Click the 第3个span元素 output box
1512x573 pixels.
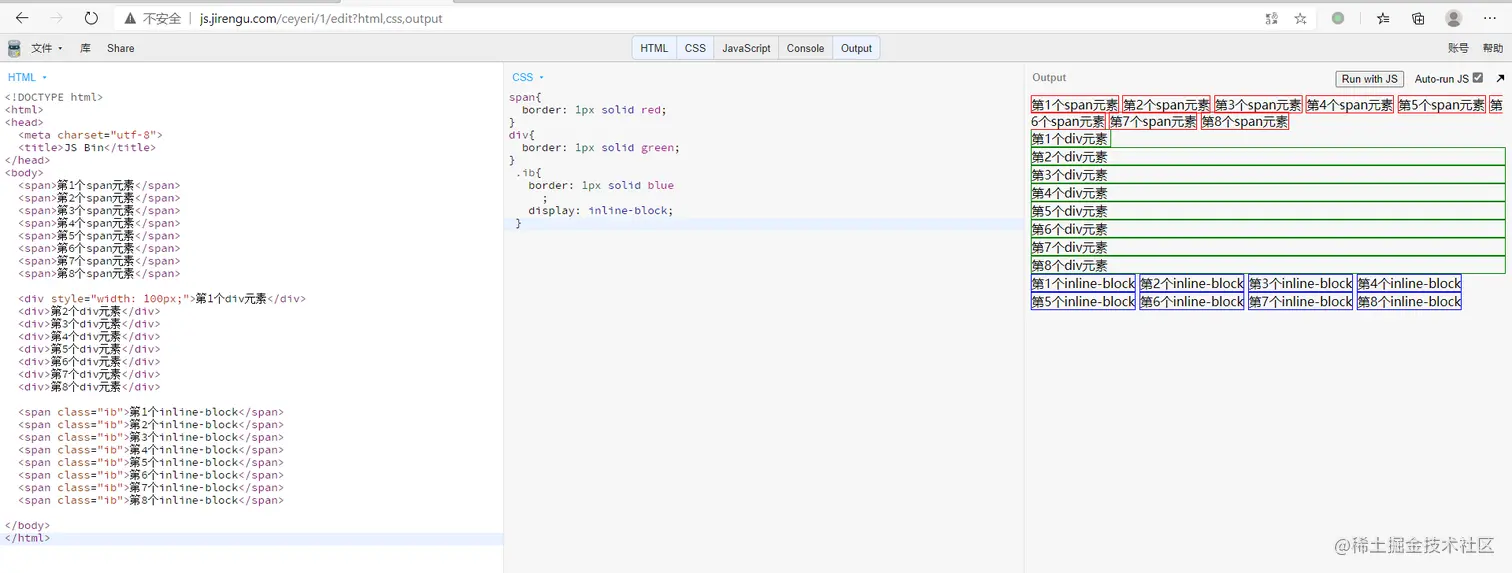point(1258,105)
